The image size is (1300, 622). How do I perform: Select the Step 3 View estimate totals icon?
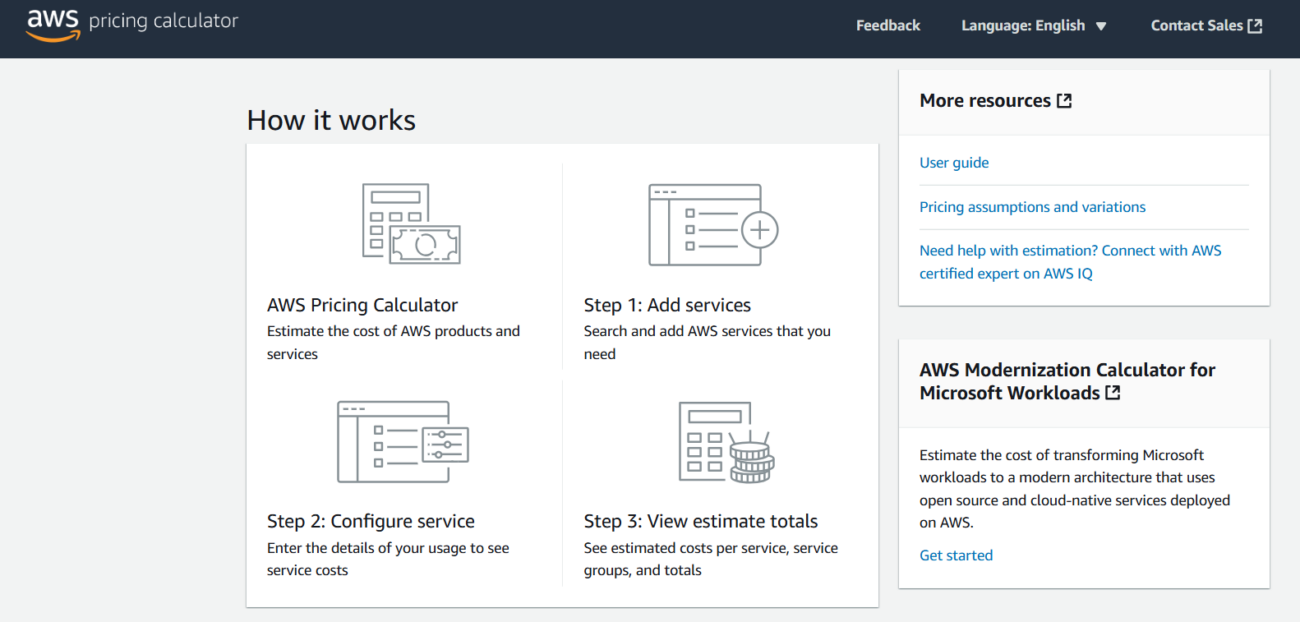(725, 440)
